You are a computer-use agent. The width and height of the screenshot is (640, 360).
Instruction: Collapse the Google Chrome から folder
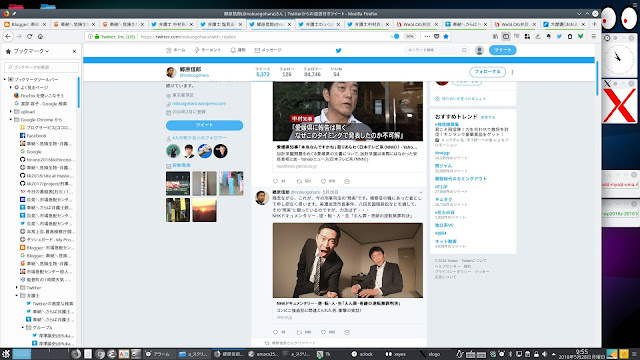click(11, 120)
